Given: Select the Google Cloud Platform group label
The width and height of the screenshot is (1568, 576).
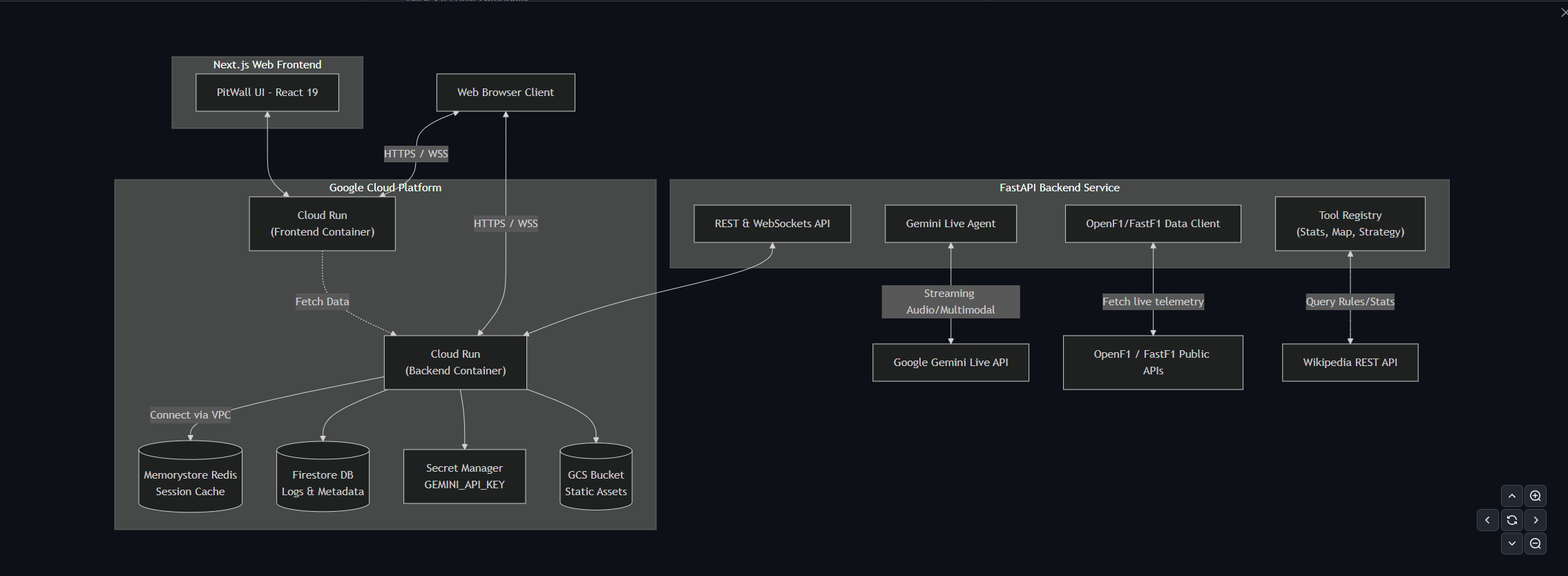Looking at the screenshot, I should [385, 188].
